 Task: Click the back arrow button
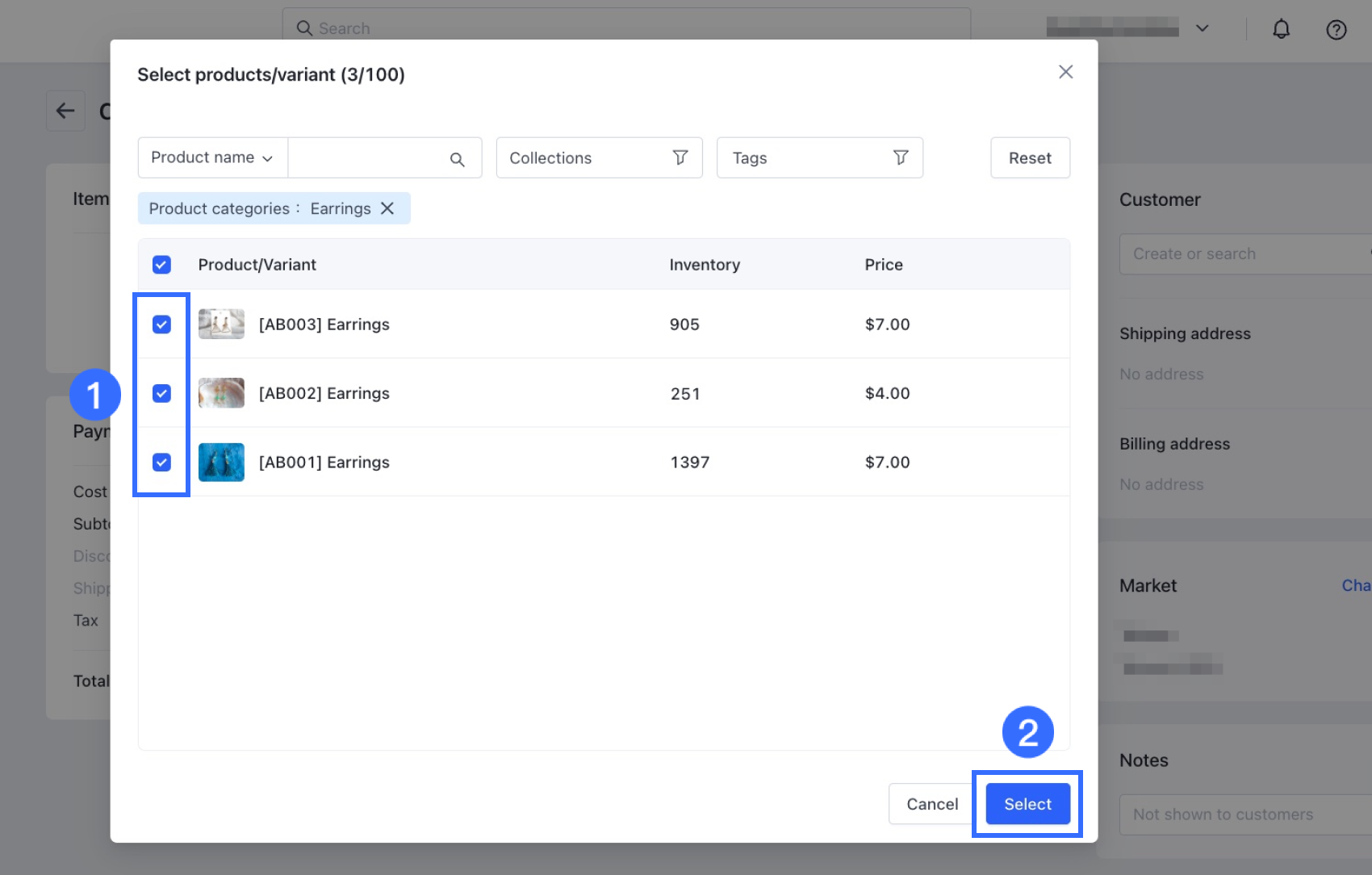click(65, 111)
